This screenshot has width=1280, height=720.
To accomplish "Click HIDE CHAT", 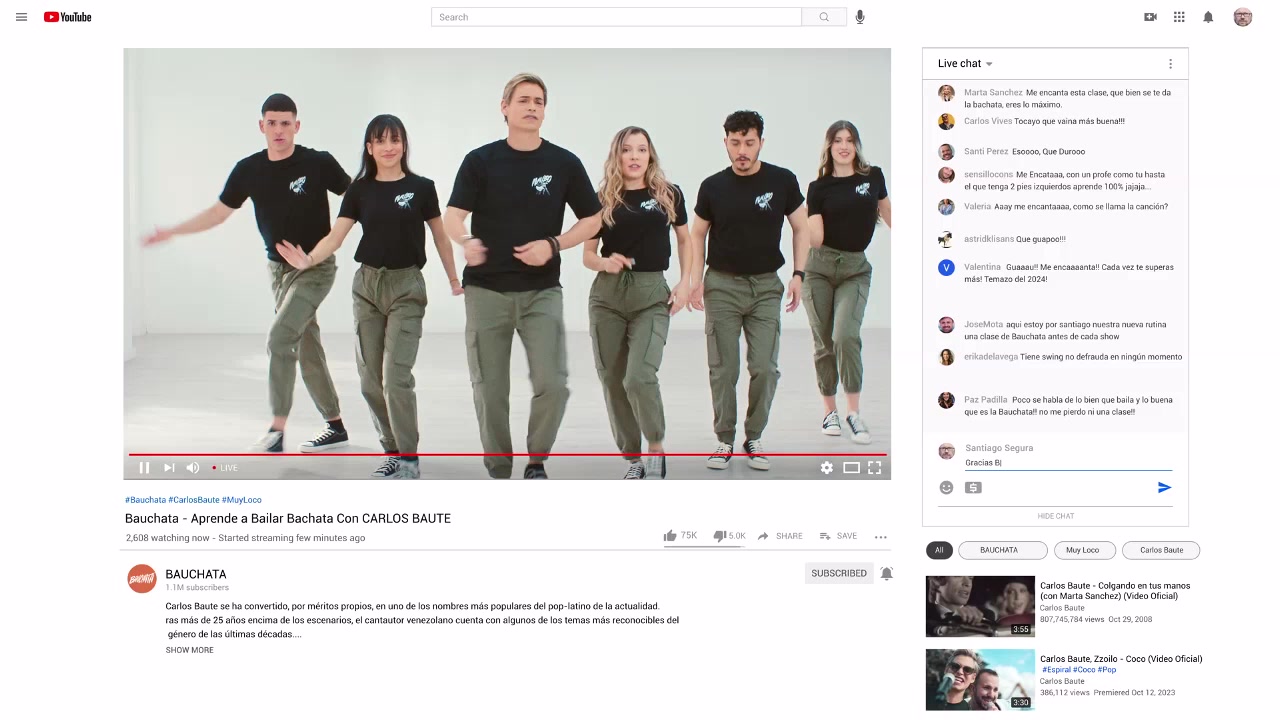I will (1056, 516).
